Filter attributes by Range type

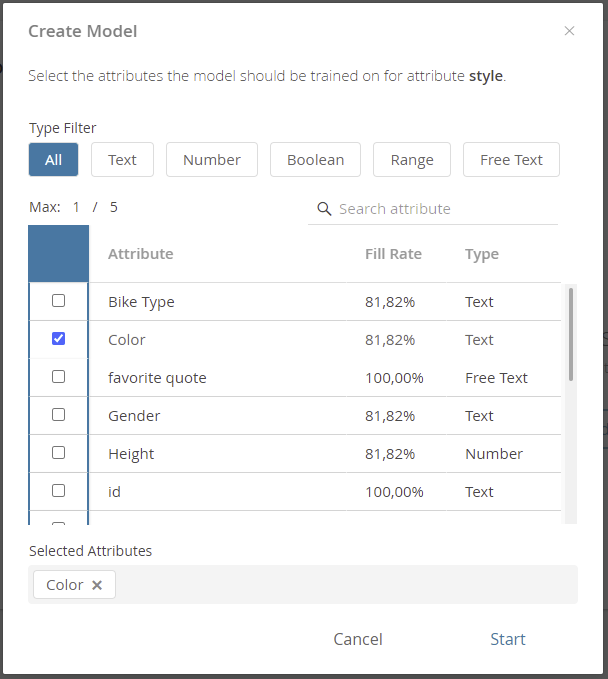(412, 160)
